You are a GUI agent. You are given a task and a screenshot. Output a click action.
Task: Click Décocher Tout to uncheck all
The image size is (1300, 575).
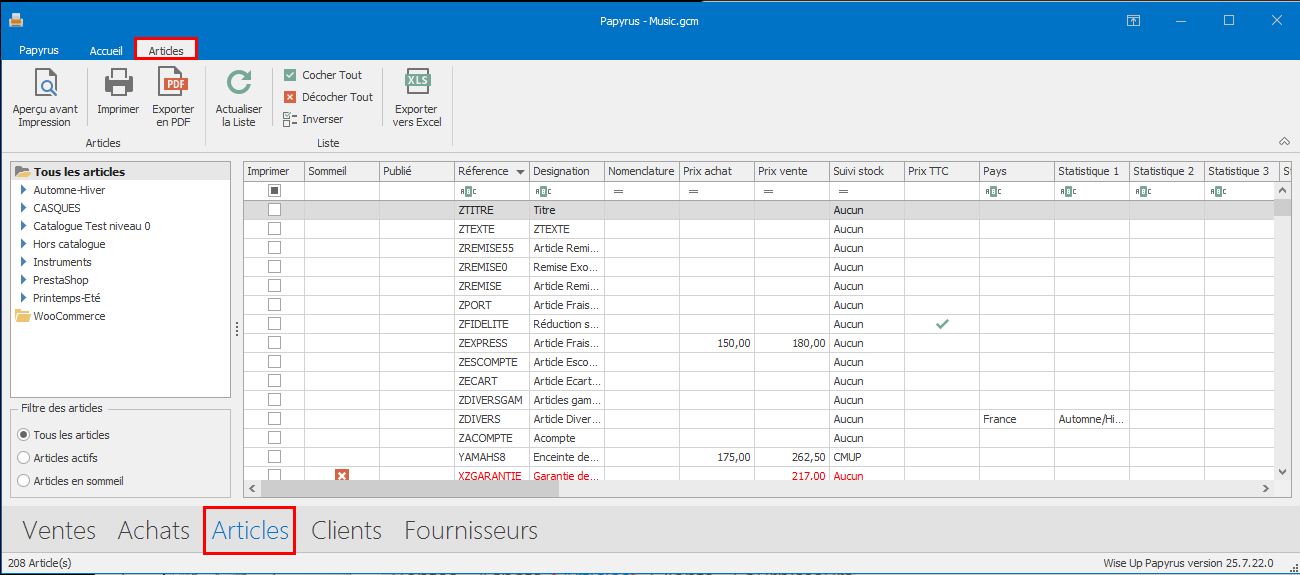[x=327, y=97]
